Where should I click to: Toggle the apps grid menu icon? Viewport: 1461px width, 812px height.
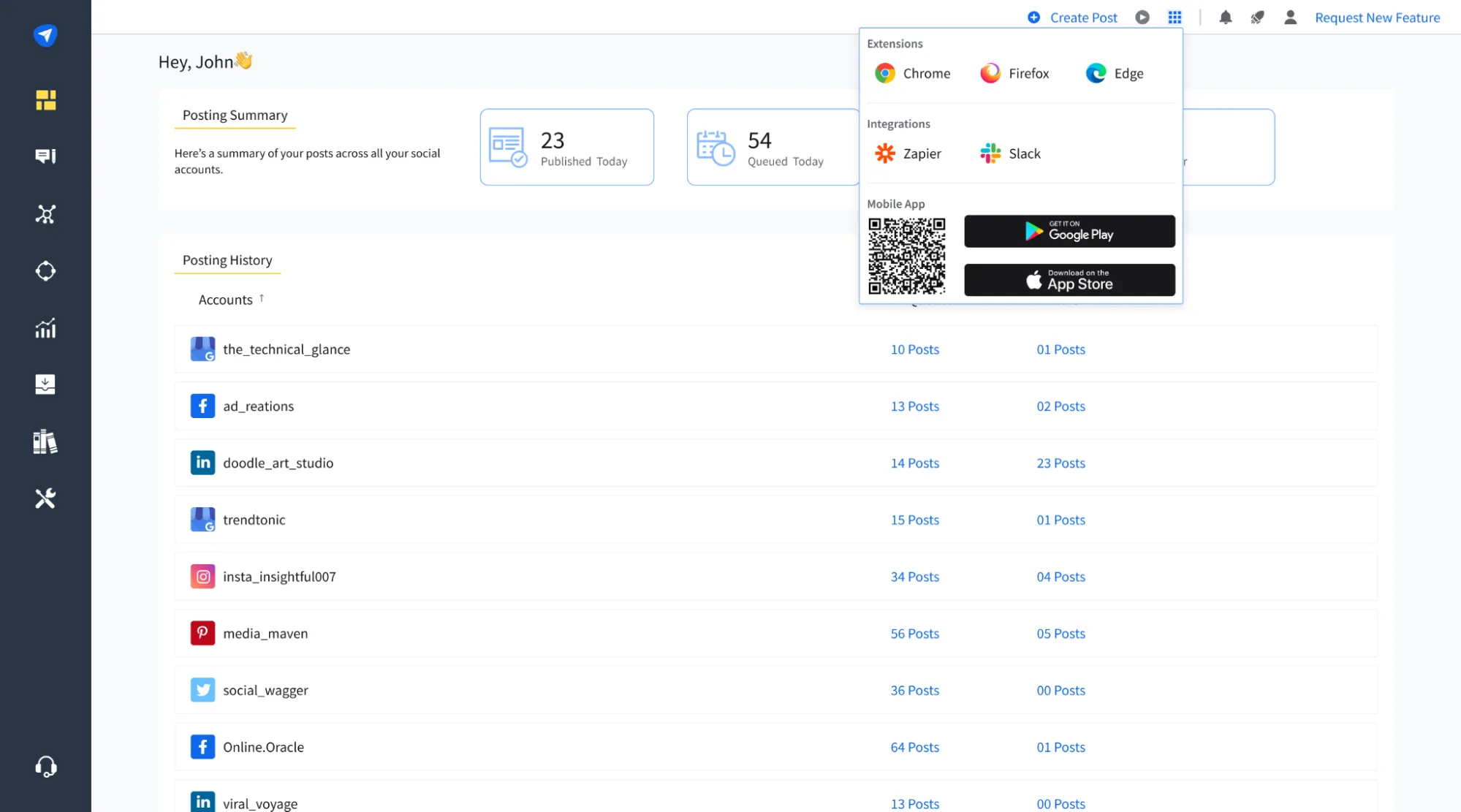1175,18
